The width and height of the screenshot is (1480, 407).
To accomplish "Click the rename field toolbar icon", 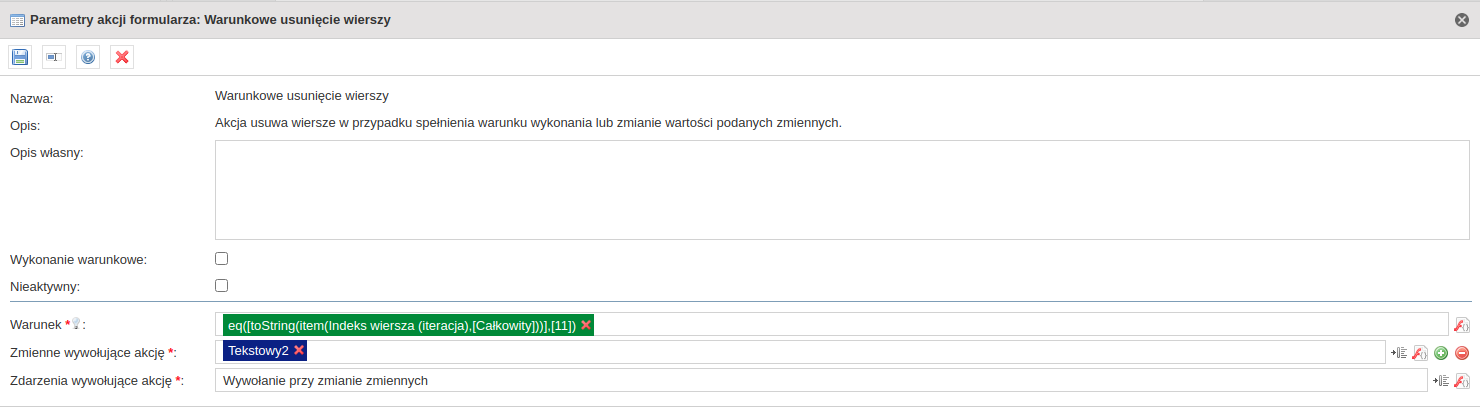I will 54,57.
